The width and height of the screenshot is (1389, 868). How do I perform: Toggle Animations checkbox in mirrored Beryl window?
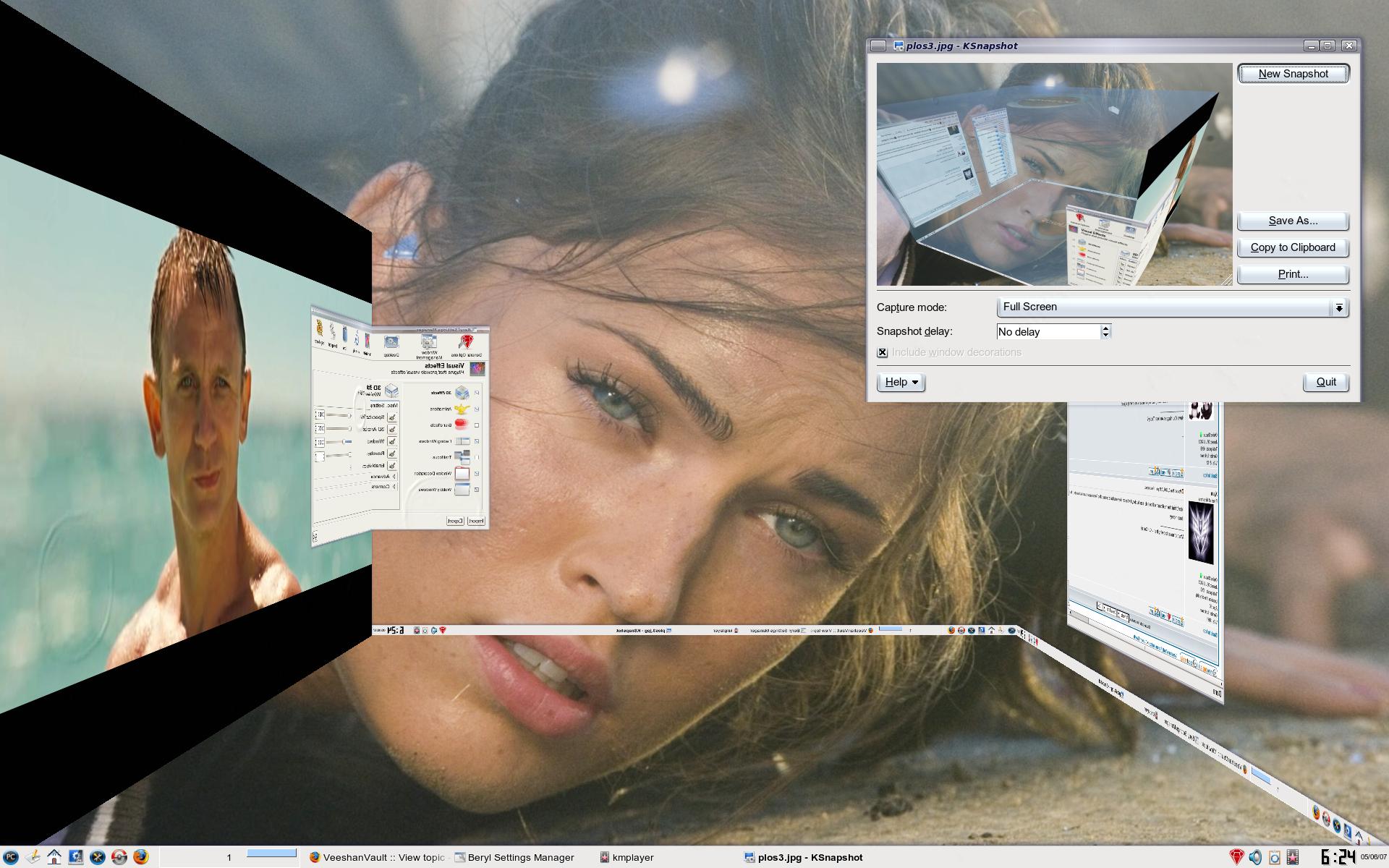click(x=477, y=409)
